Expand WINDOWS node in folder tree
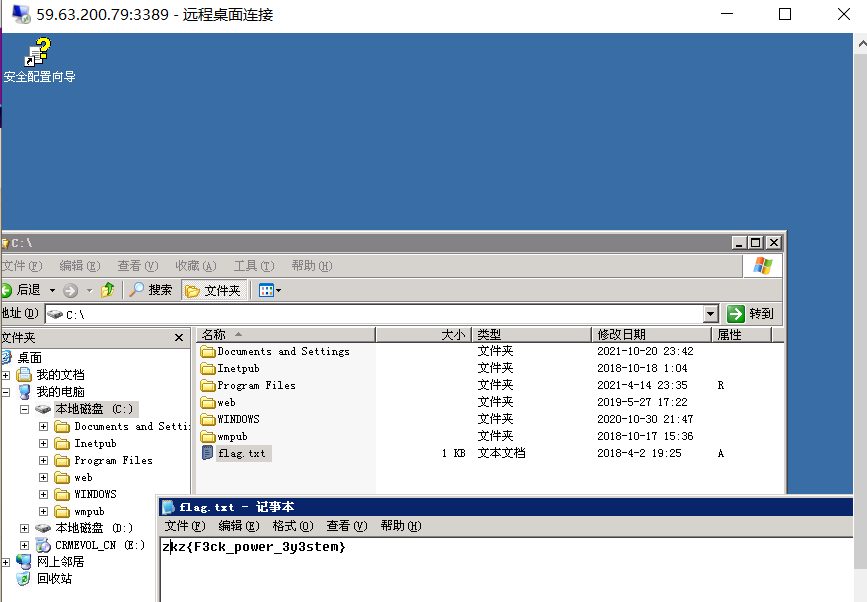 point(43,494)
